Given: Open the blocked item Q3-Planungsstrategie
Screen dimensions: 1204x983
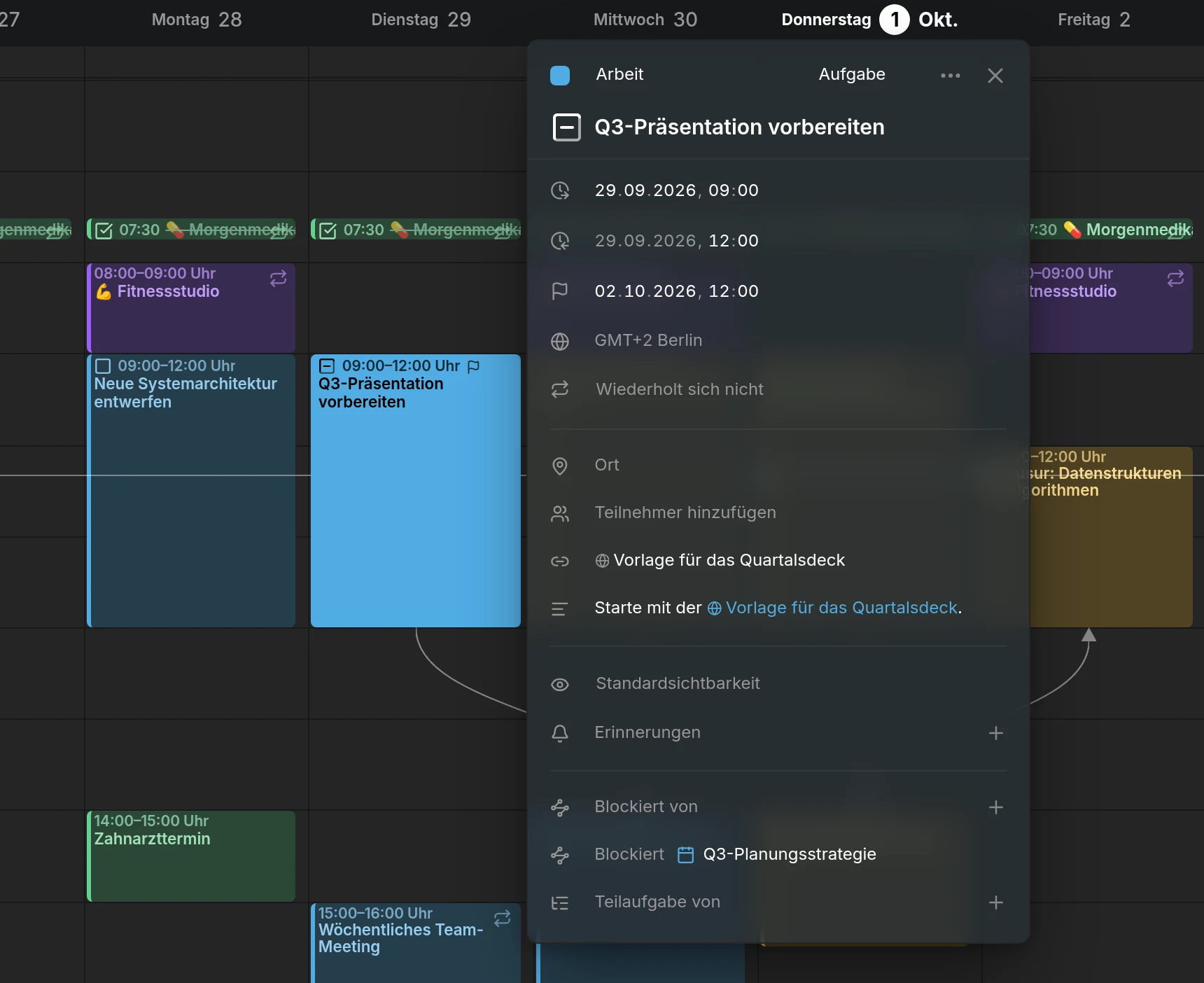Looking at the screenshot, I should pyautogui.click(x=777, y=854).
